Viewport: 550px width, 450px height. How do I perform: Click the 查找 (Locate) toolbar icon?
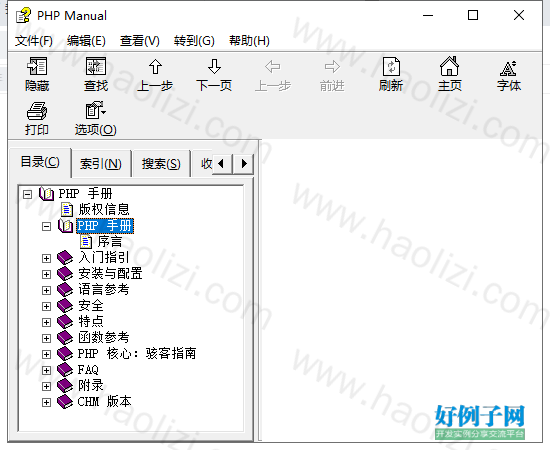pos(96,66)
